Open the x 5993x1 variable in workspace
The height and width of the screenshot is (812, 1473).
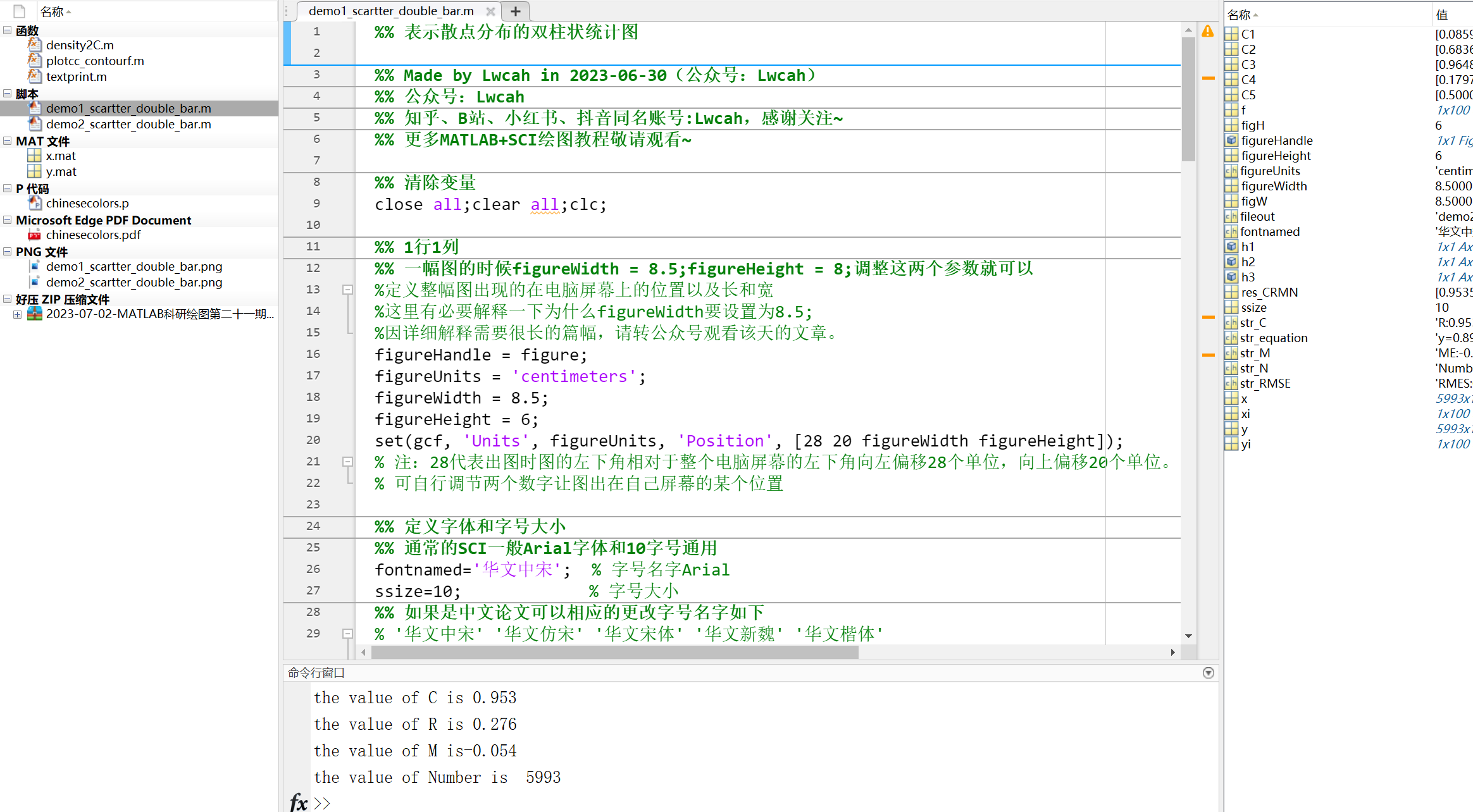[x=1244, y=398]
